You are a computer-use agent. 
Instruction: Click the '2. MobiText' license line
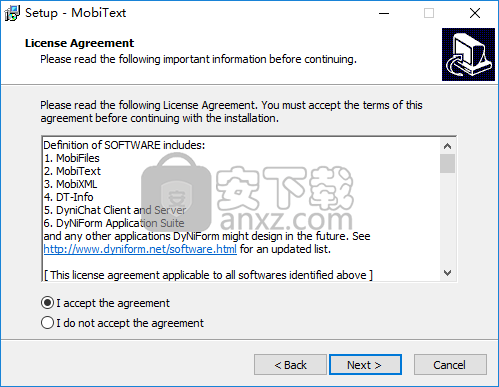tap(72, 171)
